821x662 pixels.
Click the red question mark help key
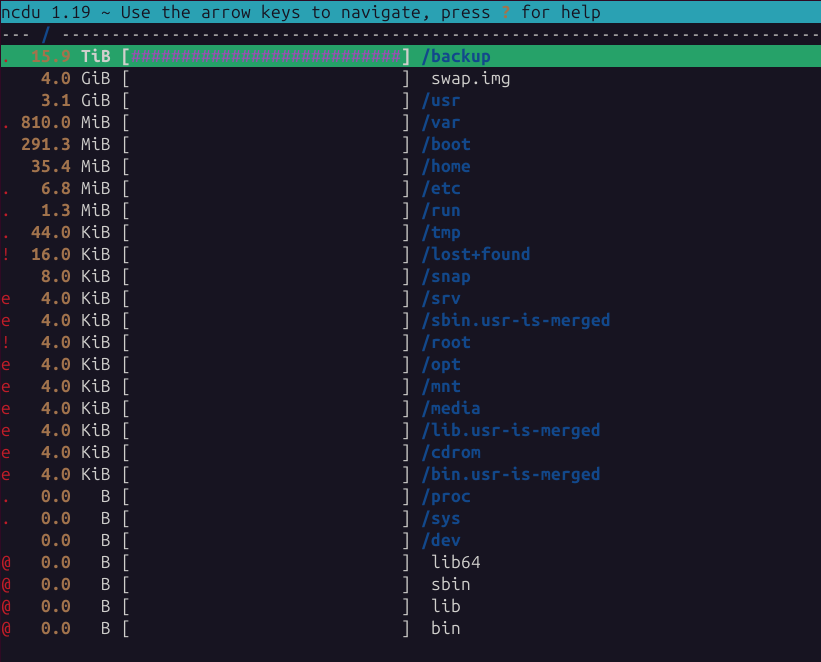[506, 12]
